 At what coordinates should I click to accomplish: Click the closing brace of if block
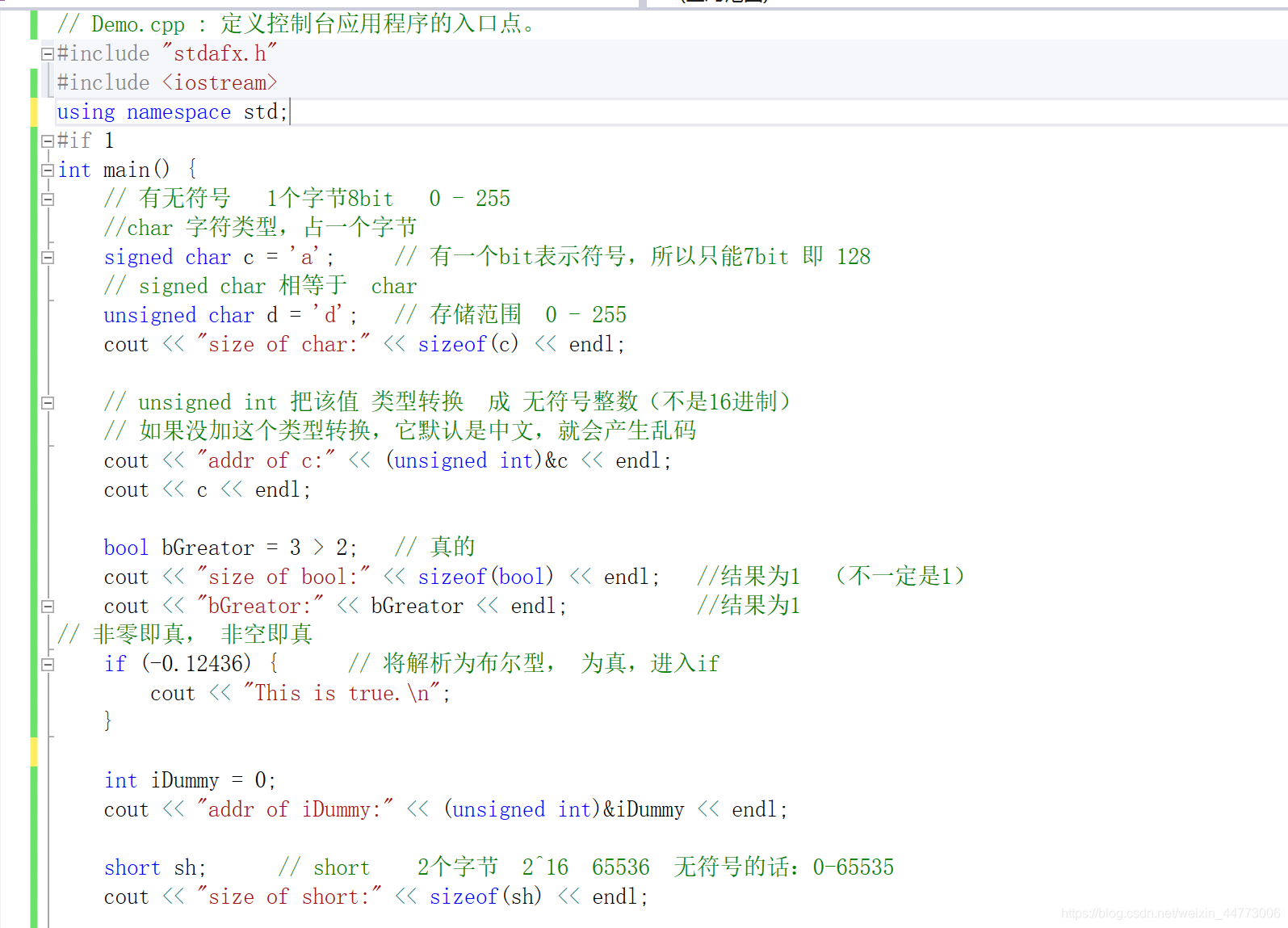click(108, 720)
